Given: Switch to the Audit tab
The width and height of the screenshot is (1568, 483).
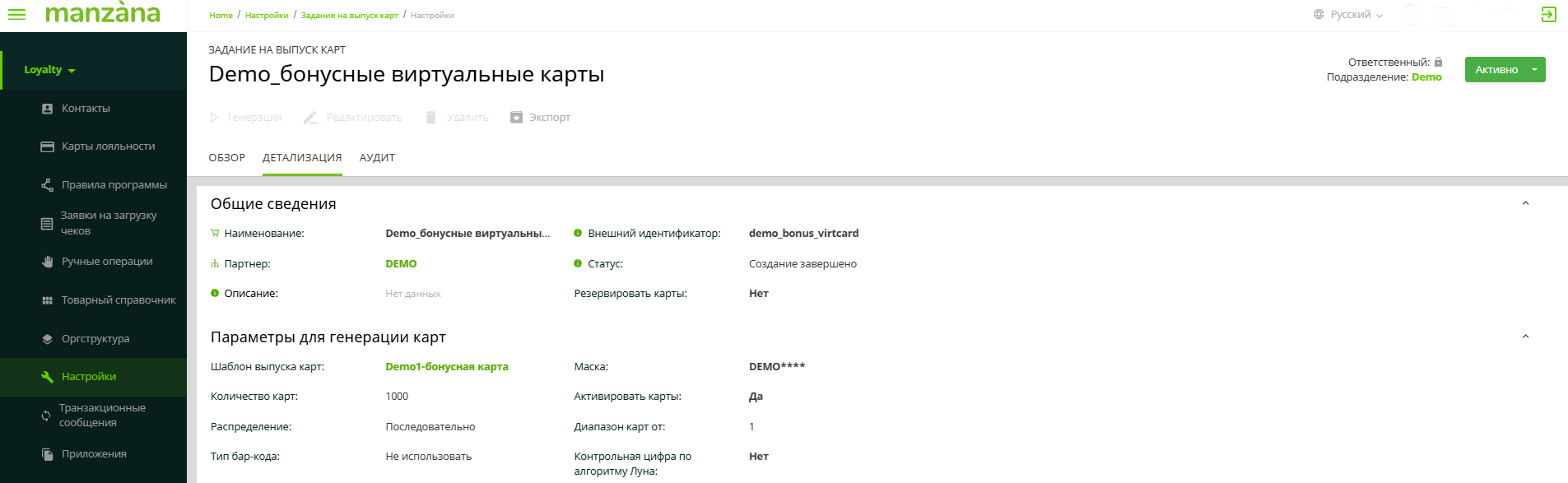Looking at the screenshot, I should pyautogui.click(x=377, y=158).
